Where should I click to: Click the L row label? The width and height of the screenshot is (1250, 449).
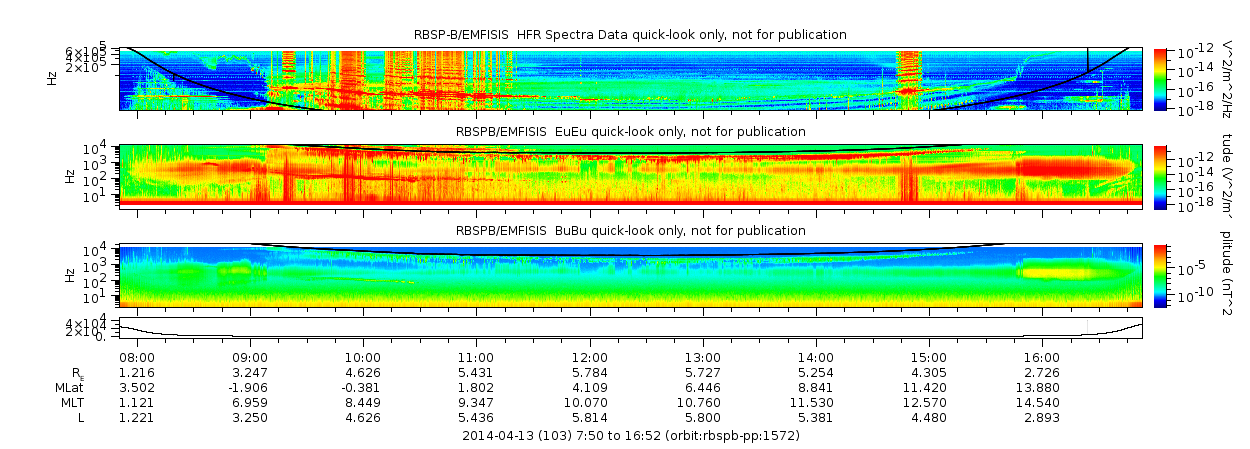80,417
